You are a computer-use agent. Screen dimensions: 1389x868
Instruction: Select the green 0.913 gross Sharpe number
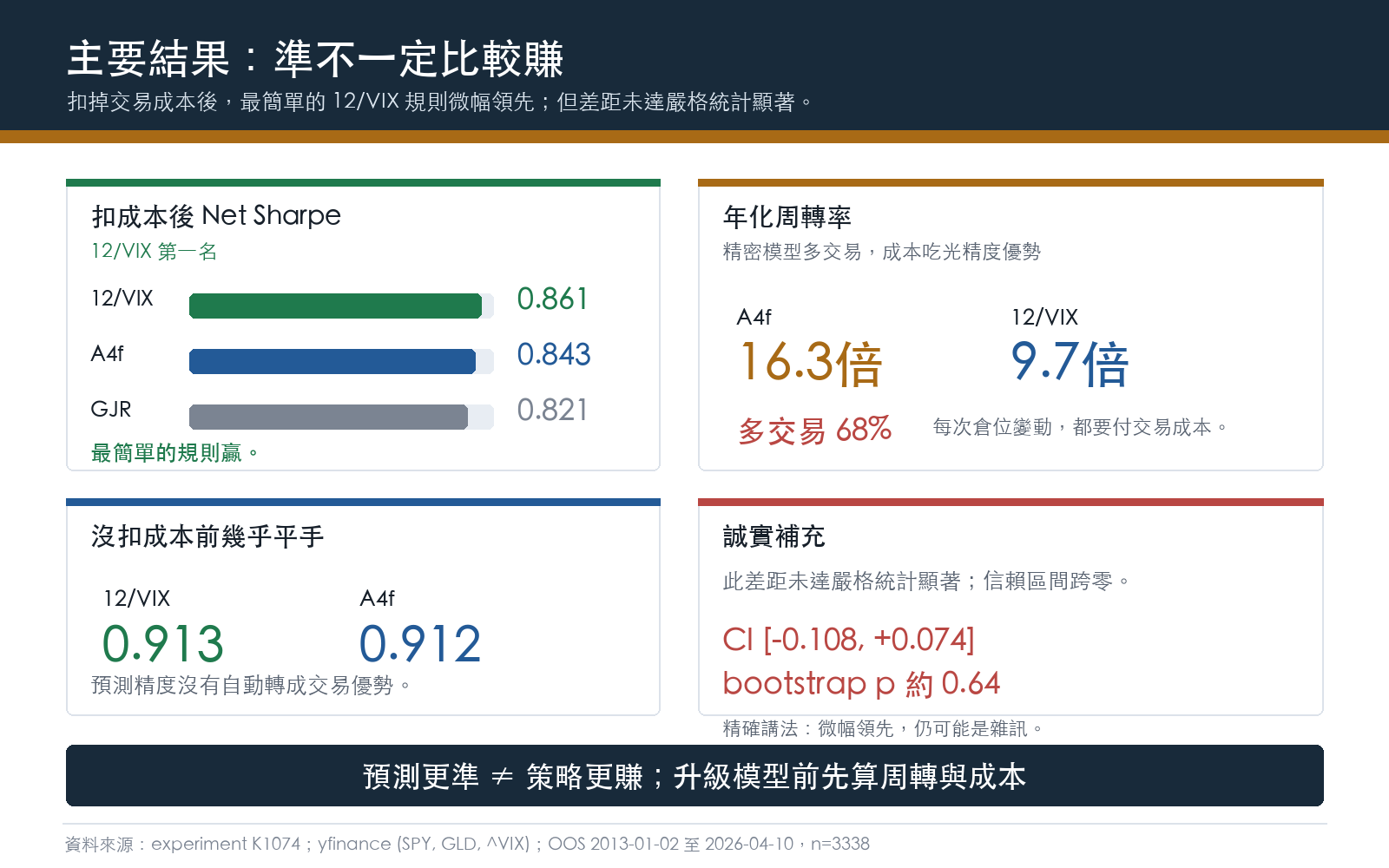163,644
